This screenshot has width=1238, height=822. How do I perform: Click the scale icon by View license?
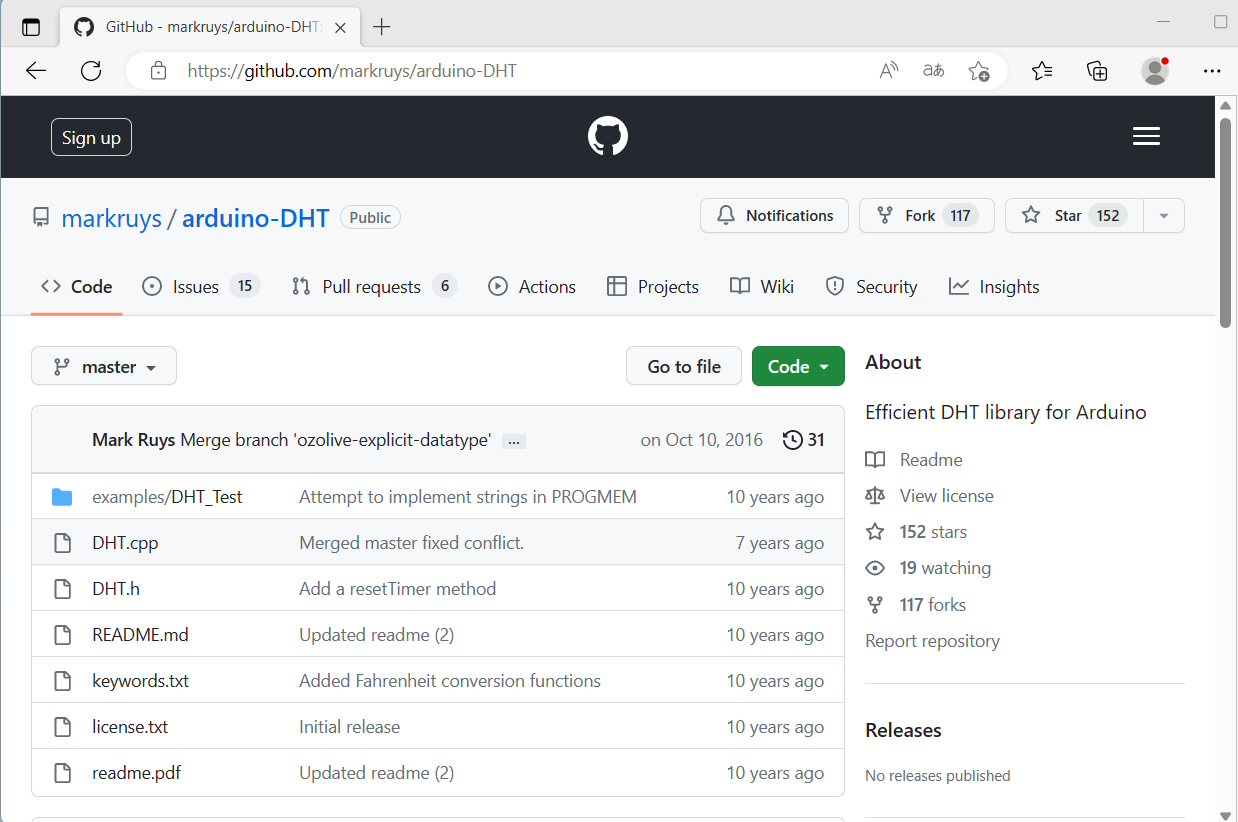(x=875, y=496)
